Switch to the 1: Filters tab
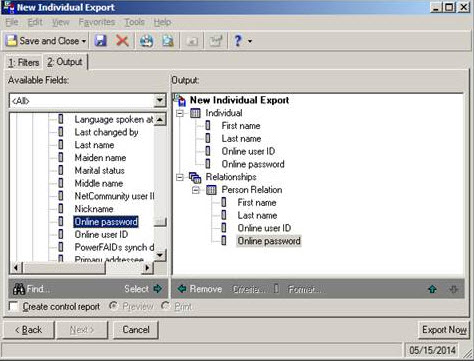This screenshot has height=361, width=474. [x=23, y=62]
